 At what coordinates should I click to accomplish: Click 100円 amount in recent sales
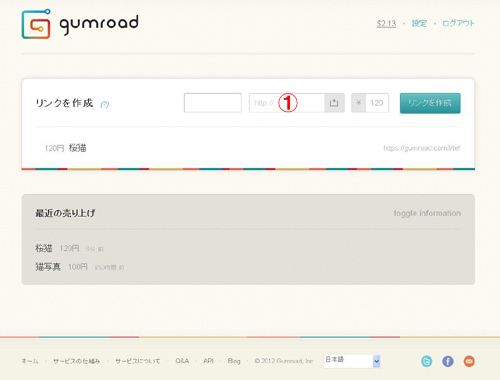pos(78,267)
